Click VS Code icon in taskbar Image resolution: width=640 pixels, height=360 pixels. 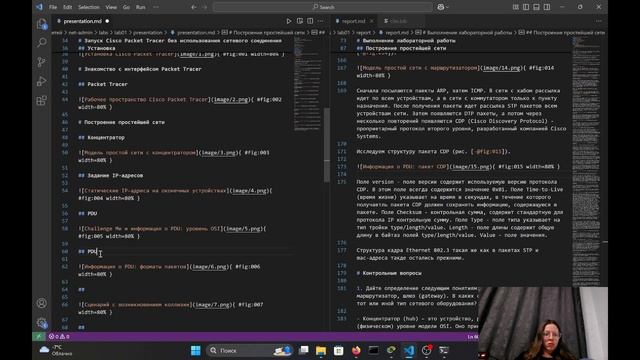[x=409, y=350]
